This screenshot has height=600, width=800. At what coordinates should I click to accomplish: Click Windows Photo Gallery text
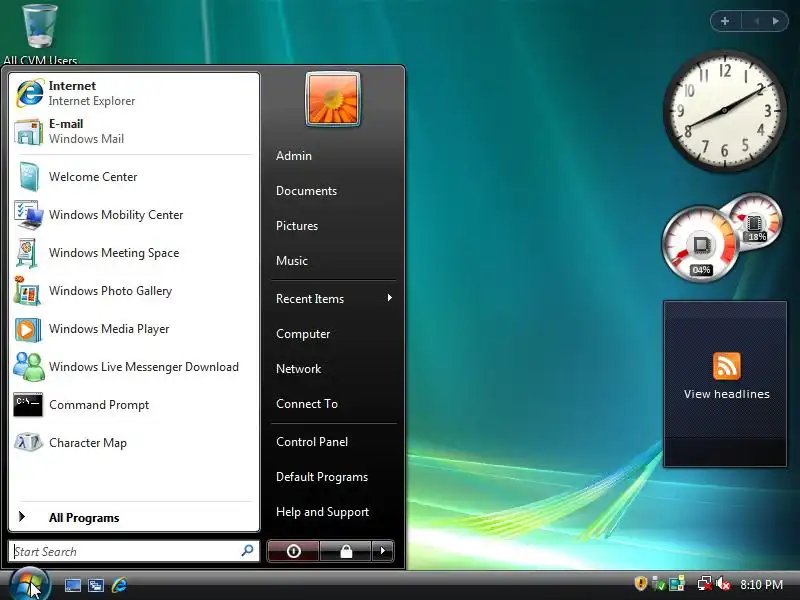pyautogui.click(x=110, y=291)
